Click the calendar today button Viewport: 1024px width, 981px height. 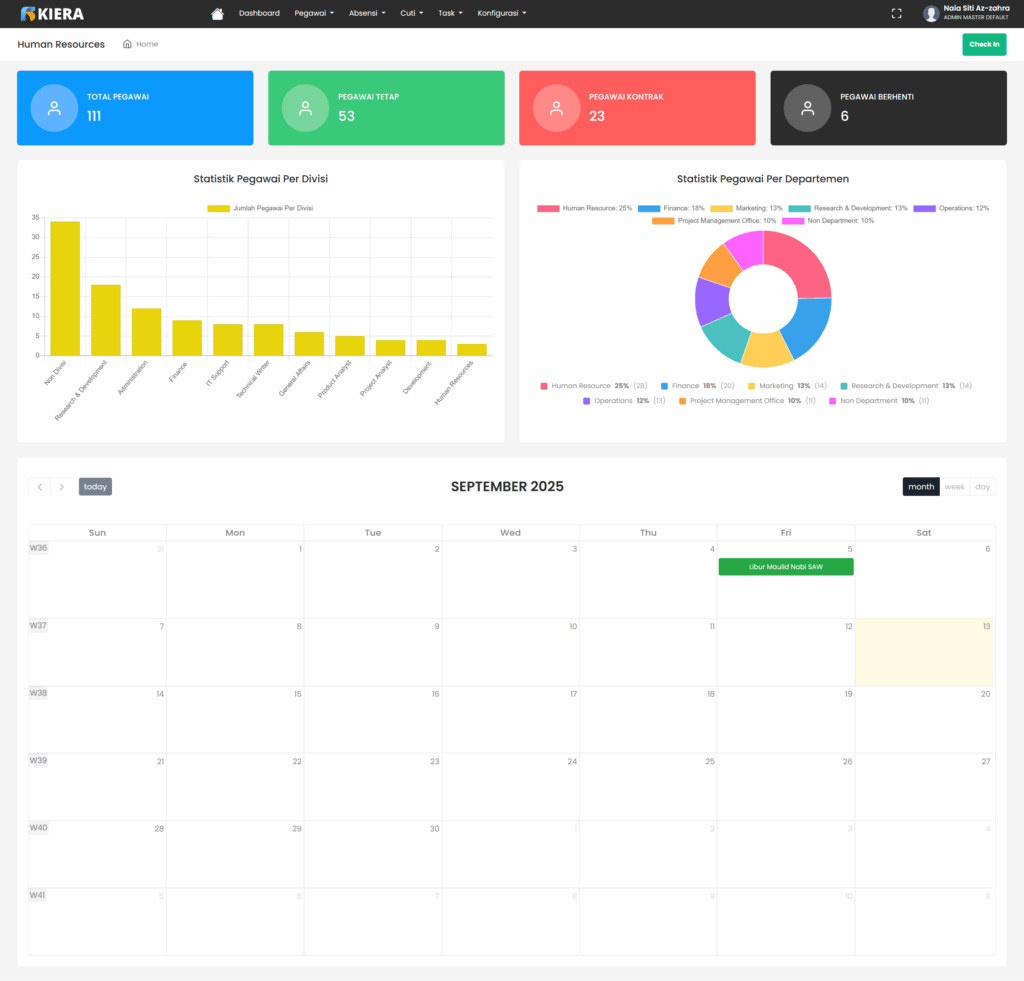(95, 487)
